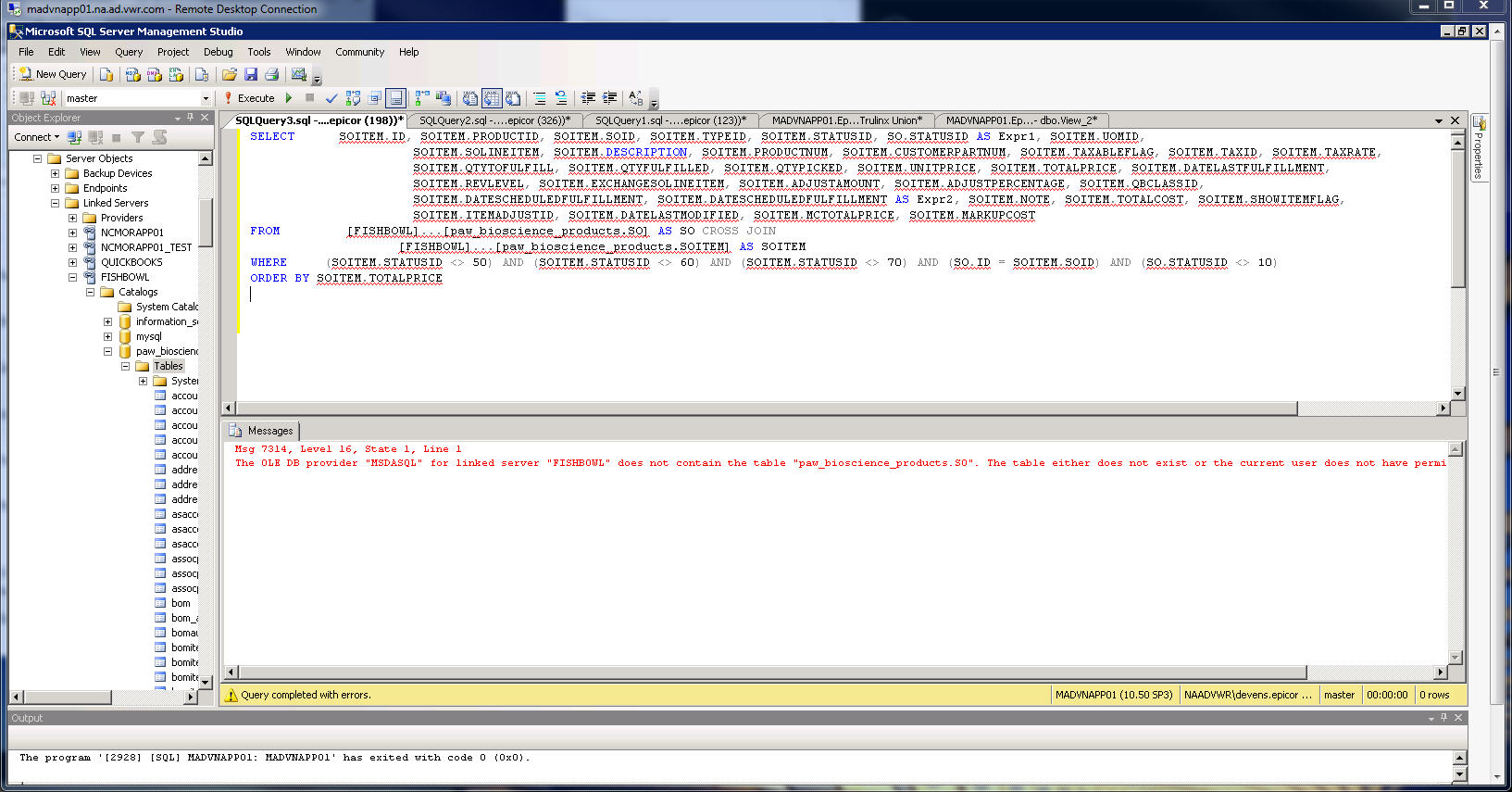Click the New Query button
1512x792 pixels.
click(x=52, y=74)
